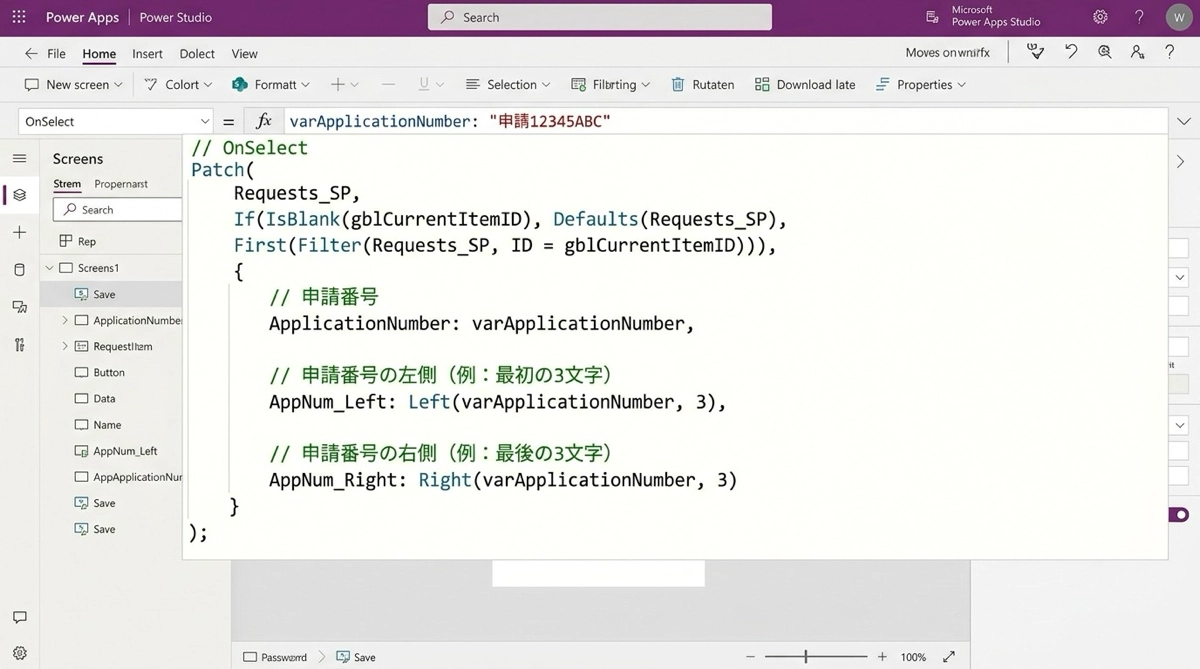Toggle the purple switch in properties pane
Image resolution: width=1200 pixels, height=669 pixels.
1179,514
